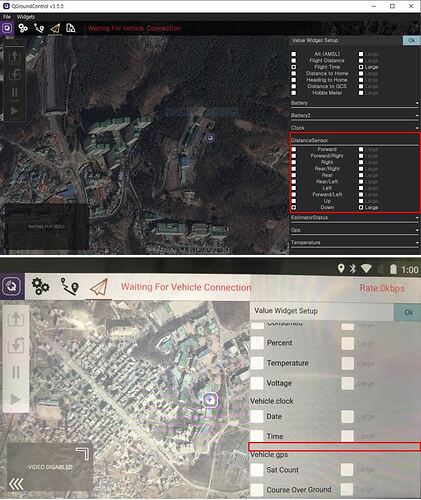Enable the Distance to GCS checkbox
Image resolution: width=421 pixels, height=500 pixels.
pos(294,86)
